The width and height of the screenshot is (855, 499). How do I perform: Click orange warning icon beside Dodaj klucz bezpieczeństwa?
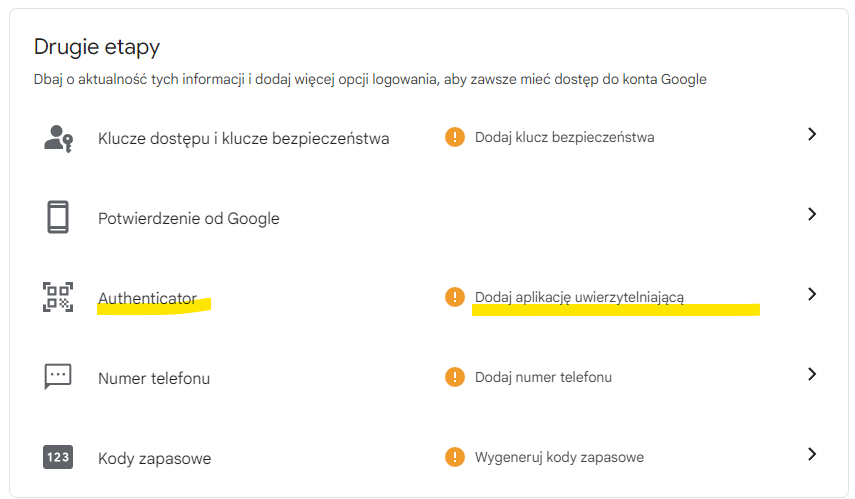pos(455,137)
